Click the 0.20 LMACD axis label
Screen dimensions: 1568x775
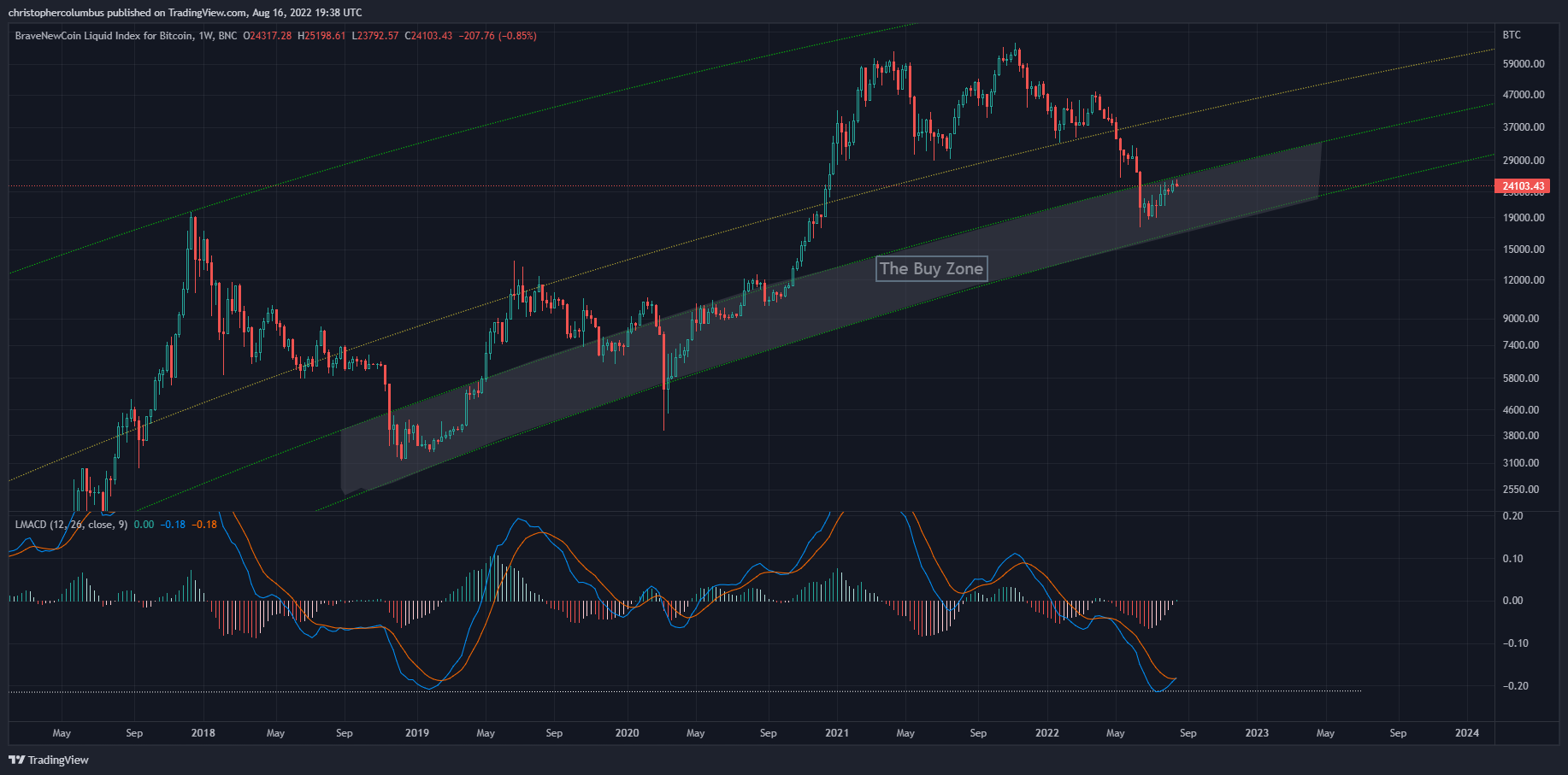pos(1512,516)
